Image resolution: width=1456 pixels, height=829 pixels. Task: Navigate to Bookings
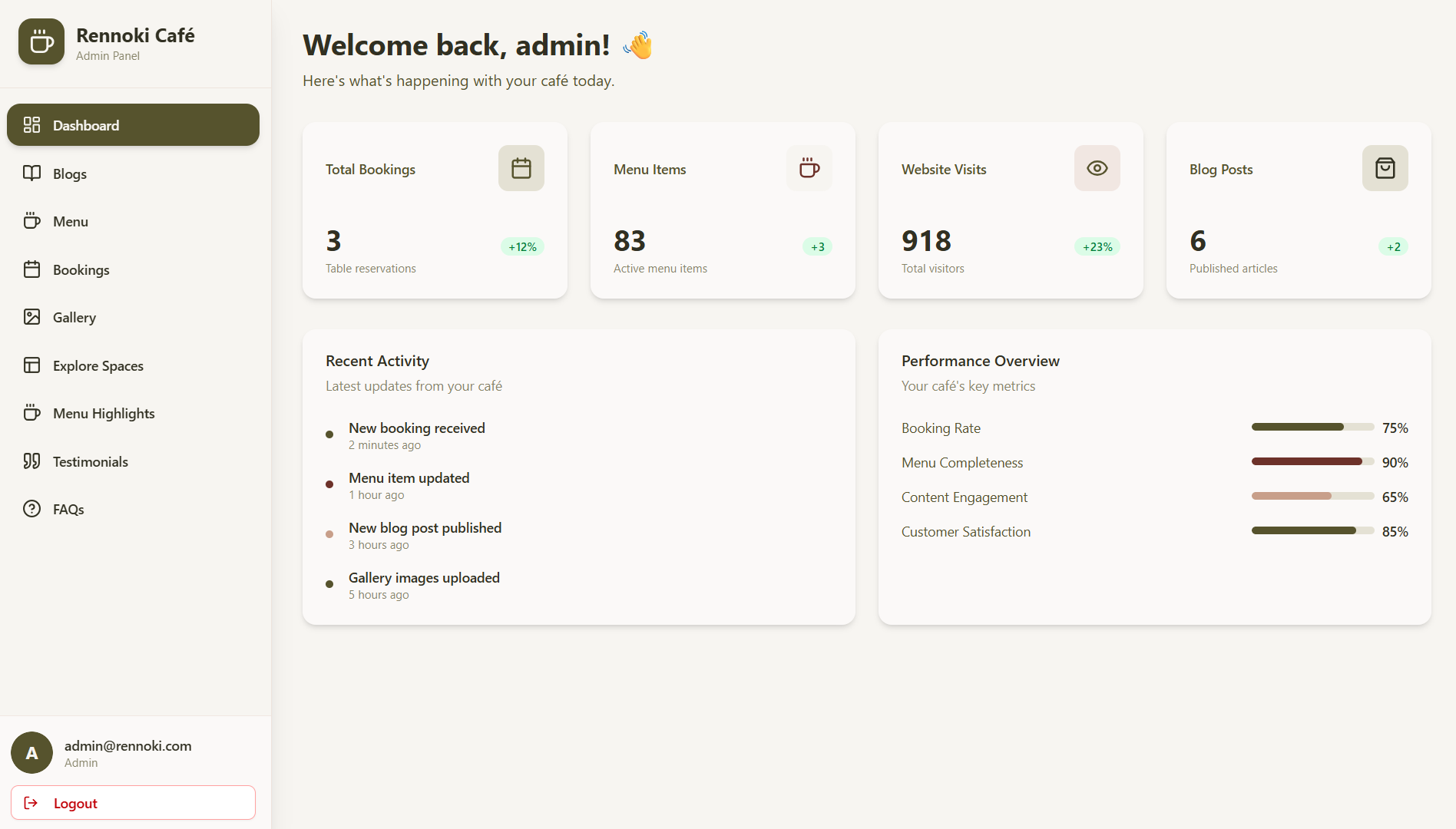(x=133, y=269)
